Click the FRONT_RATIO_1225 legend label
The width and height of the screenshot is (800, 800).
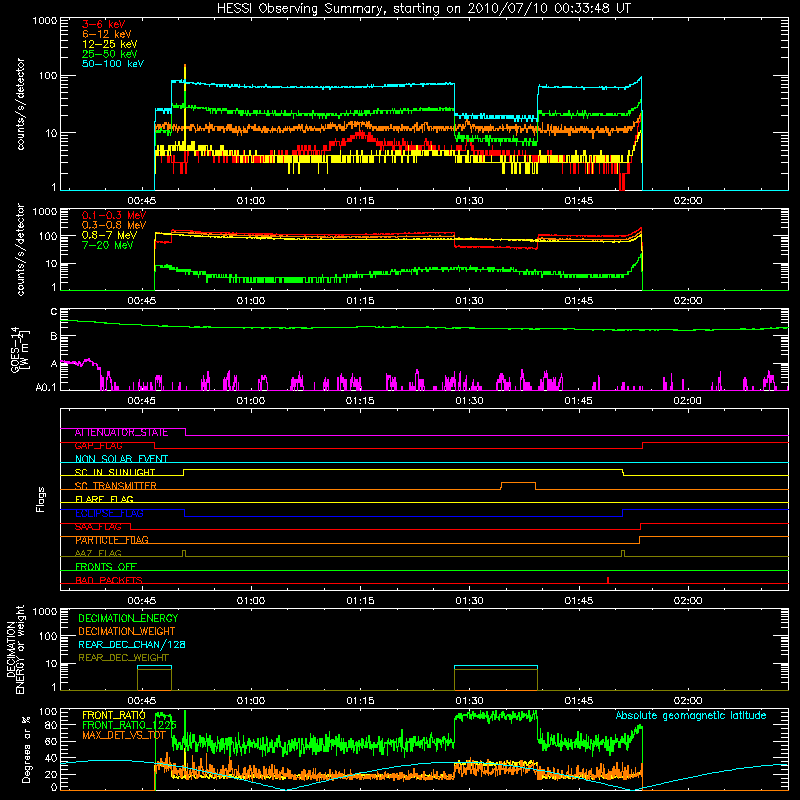(129, 725)
